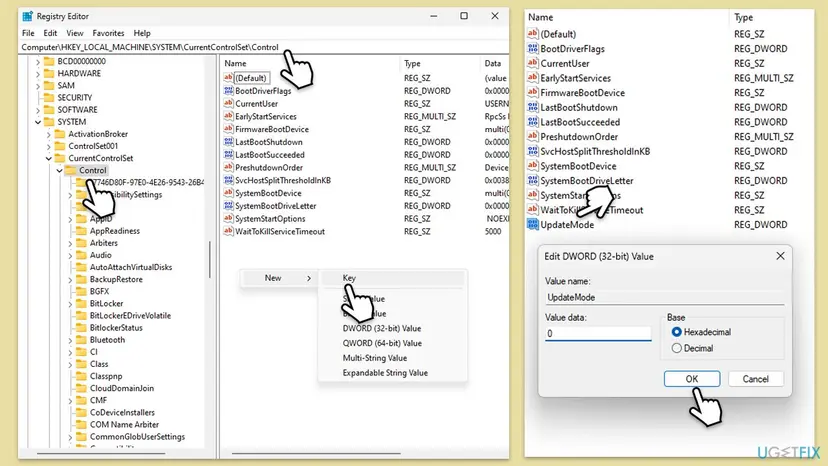Select the Hexadecimal base option
Screen dimensions: 828x466
[x=676, y=332]
